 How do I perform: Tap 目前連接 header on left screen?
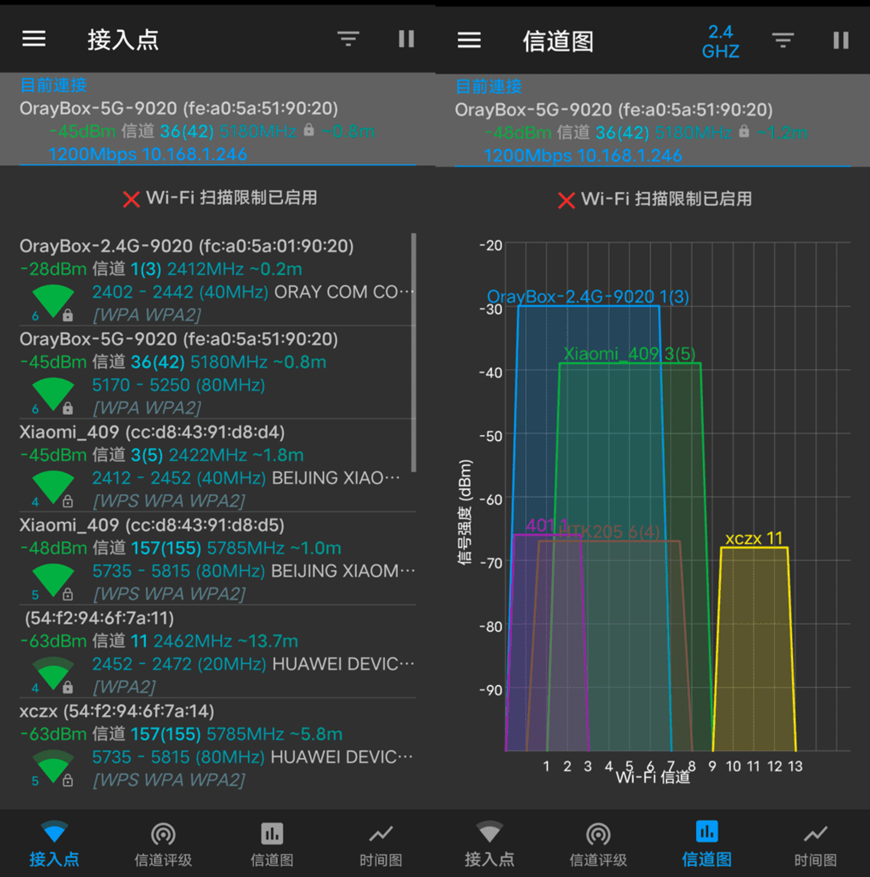[53, 85]
